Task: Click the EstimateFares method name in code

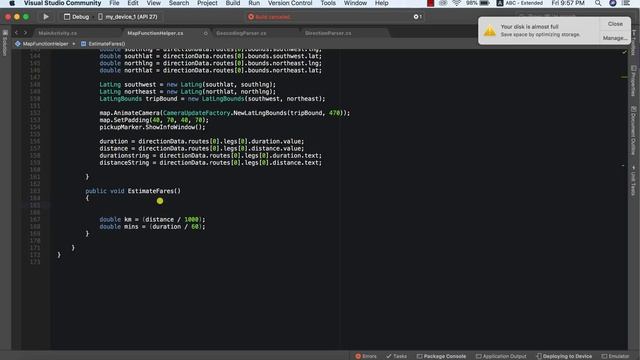Action: click(x=151, y=191)
